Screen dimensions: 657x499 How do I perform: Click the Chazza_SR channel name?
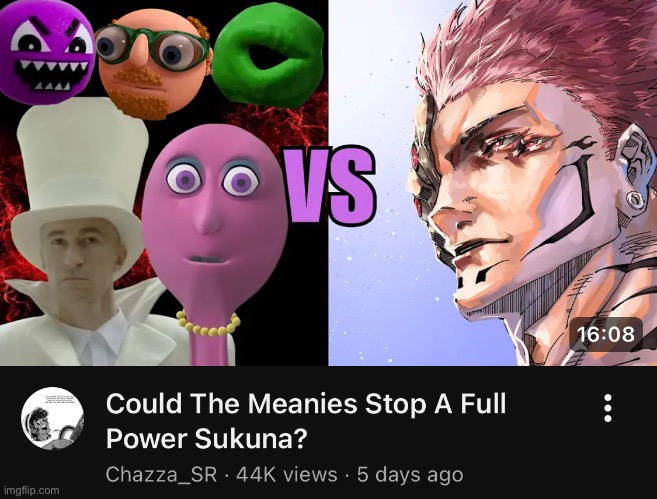[x=161, y=475]
